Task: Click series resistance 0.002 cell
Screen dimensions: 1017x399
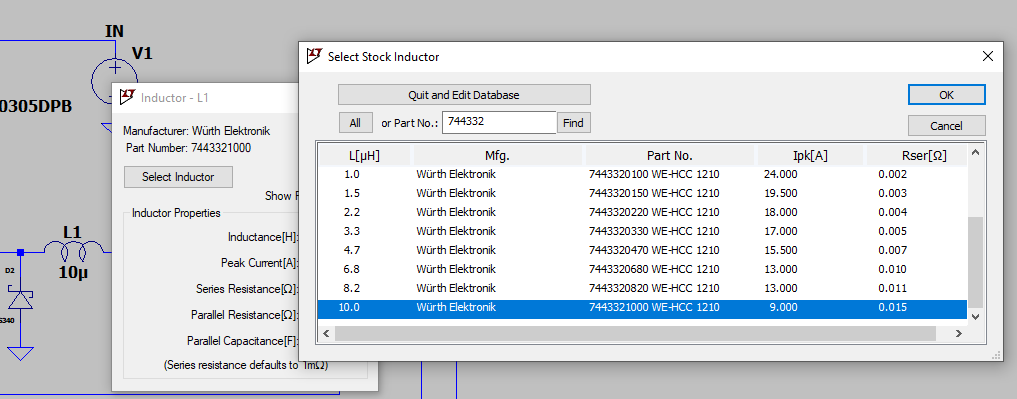Action: (892, 175)
